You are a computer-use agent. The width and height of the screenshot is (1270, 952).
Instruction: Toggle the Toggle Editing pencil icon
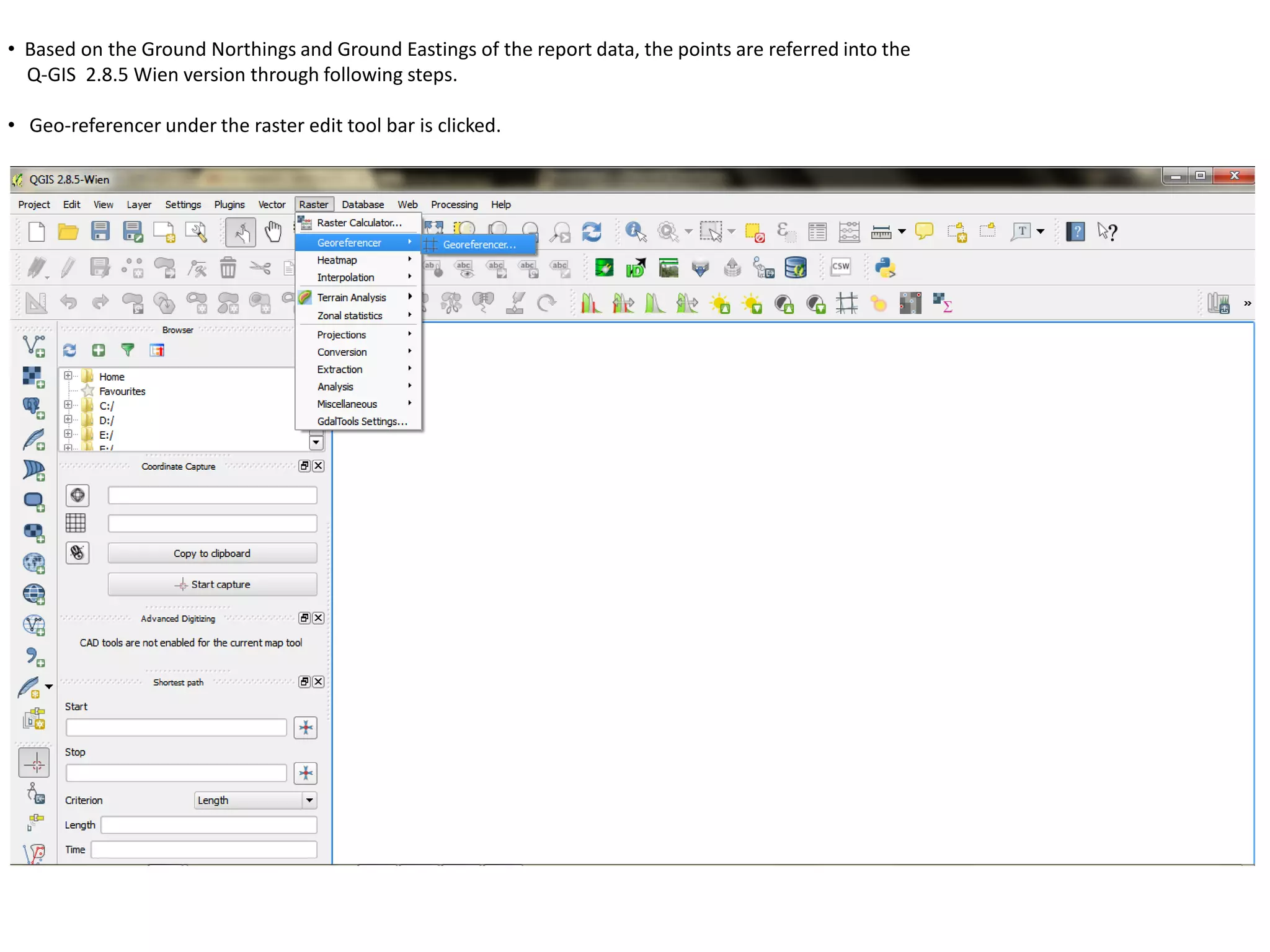pyautogui.click(x=68, y=268)
